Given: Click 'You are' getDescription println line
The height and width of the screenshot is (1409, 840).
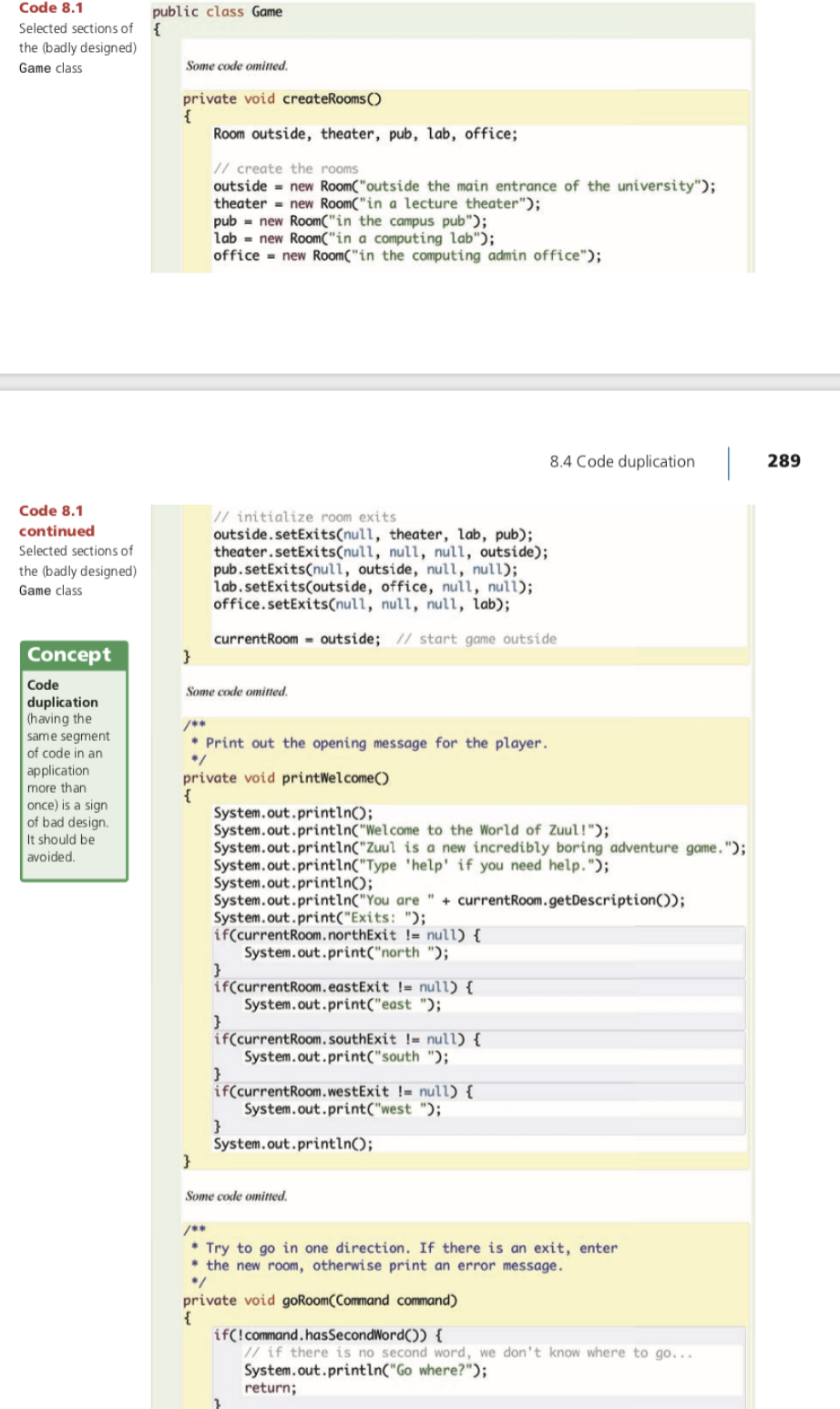Looking at the screenshot, I should click(450, 900).
